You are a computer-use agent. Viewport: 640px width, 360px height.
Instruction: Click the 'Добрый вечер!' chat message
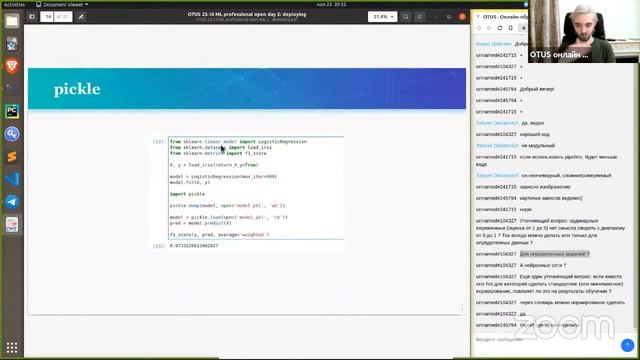pyautogui.click(x=537, y=89)
